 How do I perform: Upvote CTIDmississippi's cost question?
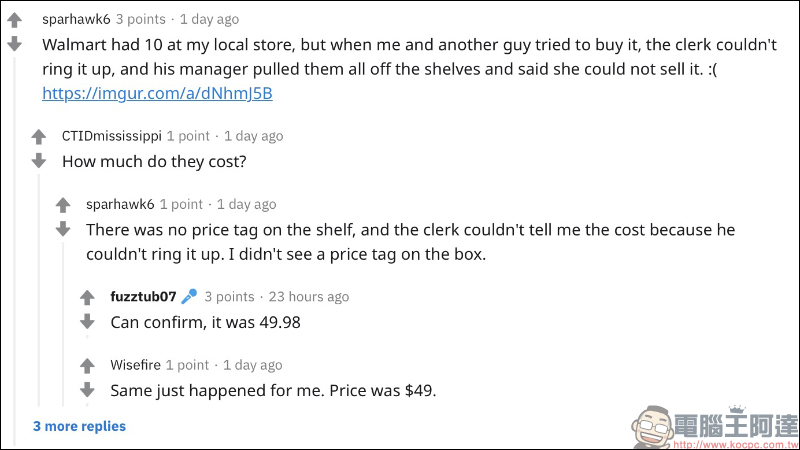pyautogui.click(x=38, y=137)
